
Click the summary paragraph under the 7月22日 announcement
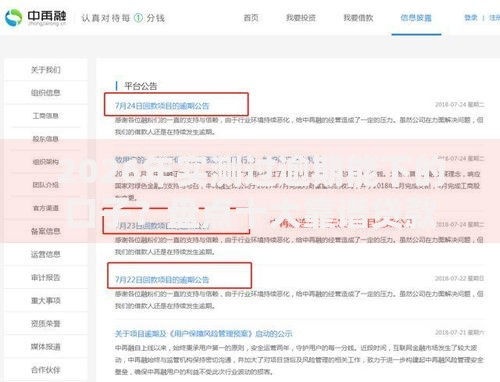(x=299, y=300)
